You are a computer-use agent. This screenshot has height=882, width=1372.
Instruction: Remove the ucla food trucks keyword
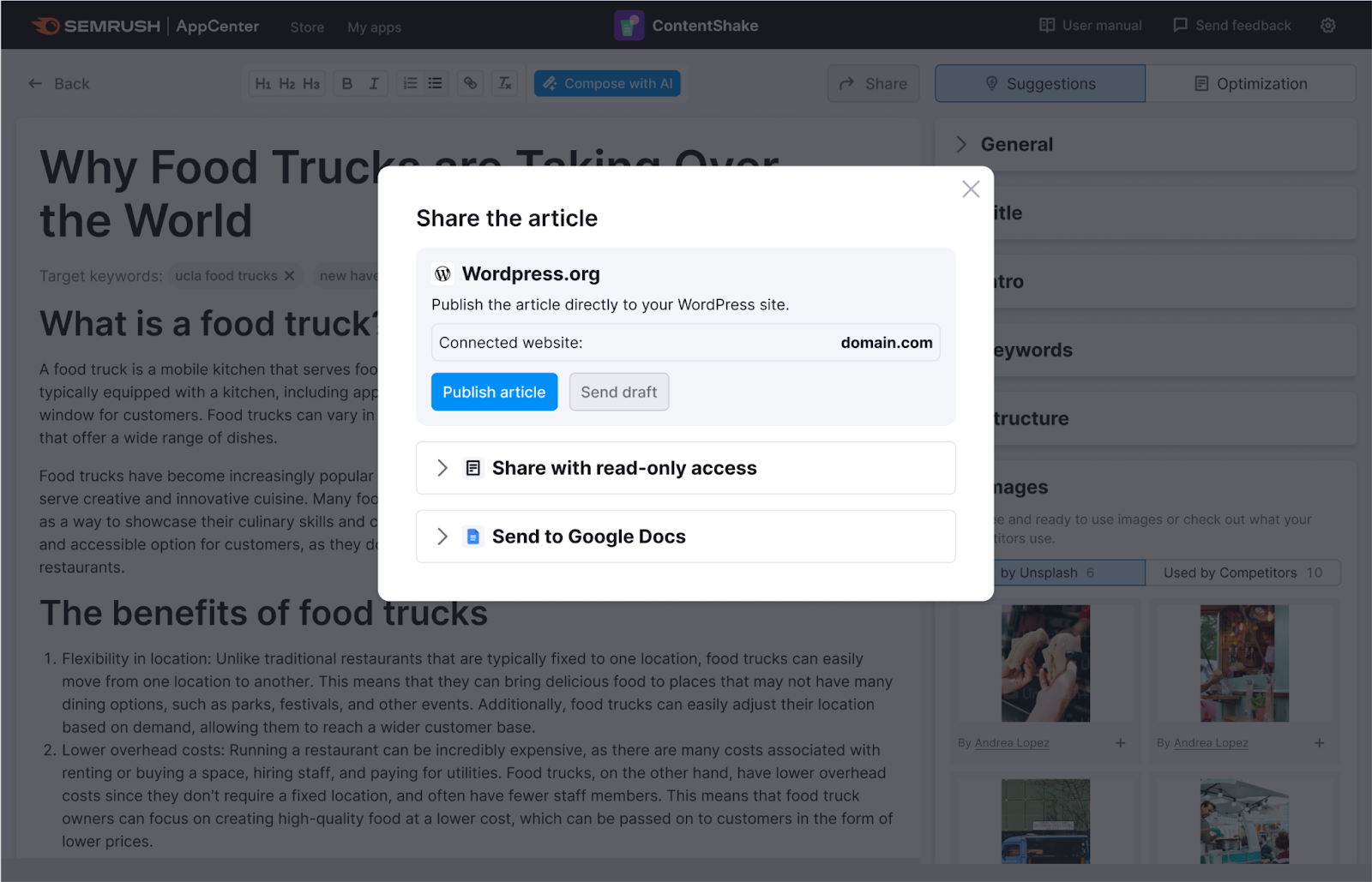click(289, 276)
